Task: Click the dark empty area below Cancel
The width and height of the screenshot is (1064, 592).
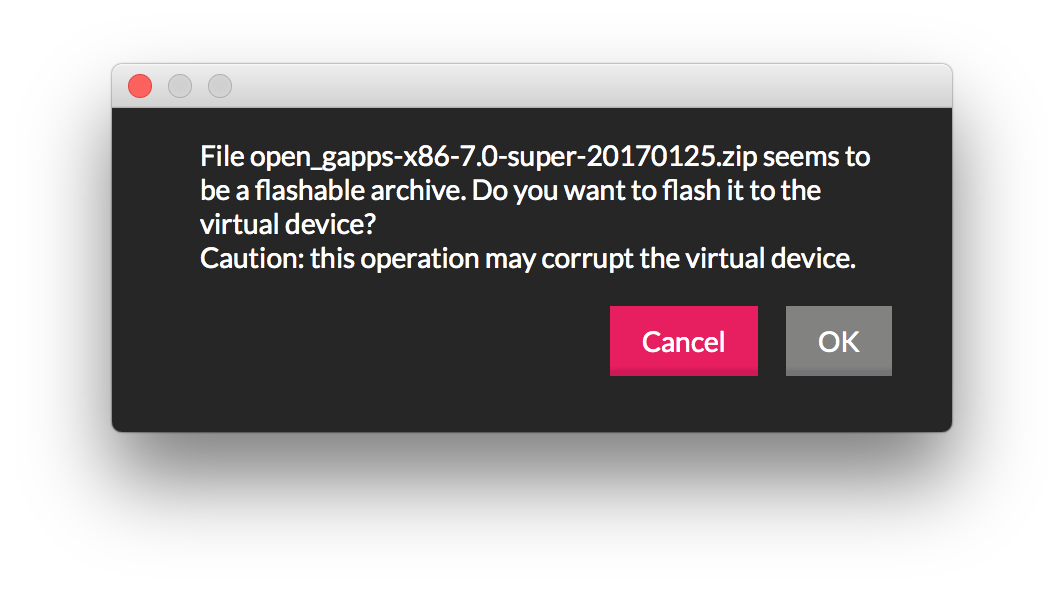Action: point(683,404)
